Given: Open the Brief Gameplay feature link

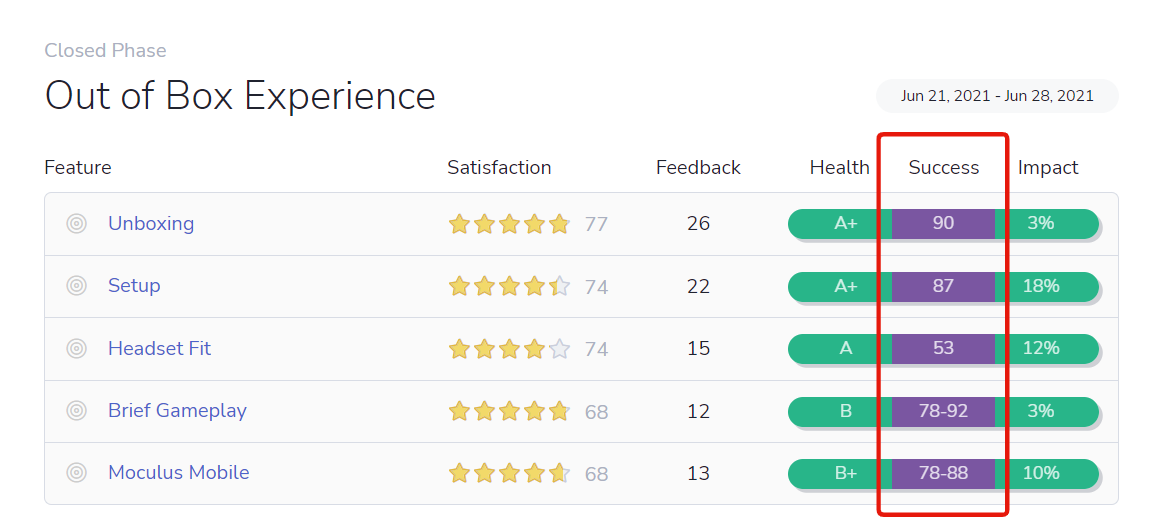Looking at the screenshot, I should [x=177, y=411].
